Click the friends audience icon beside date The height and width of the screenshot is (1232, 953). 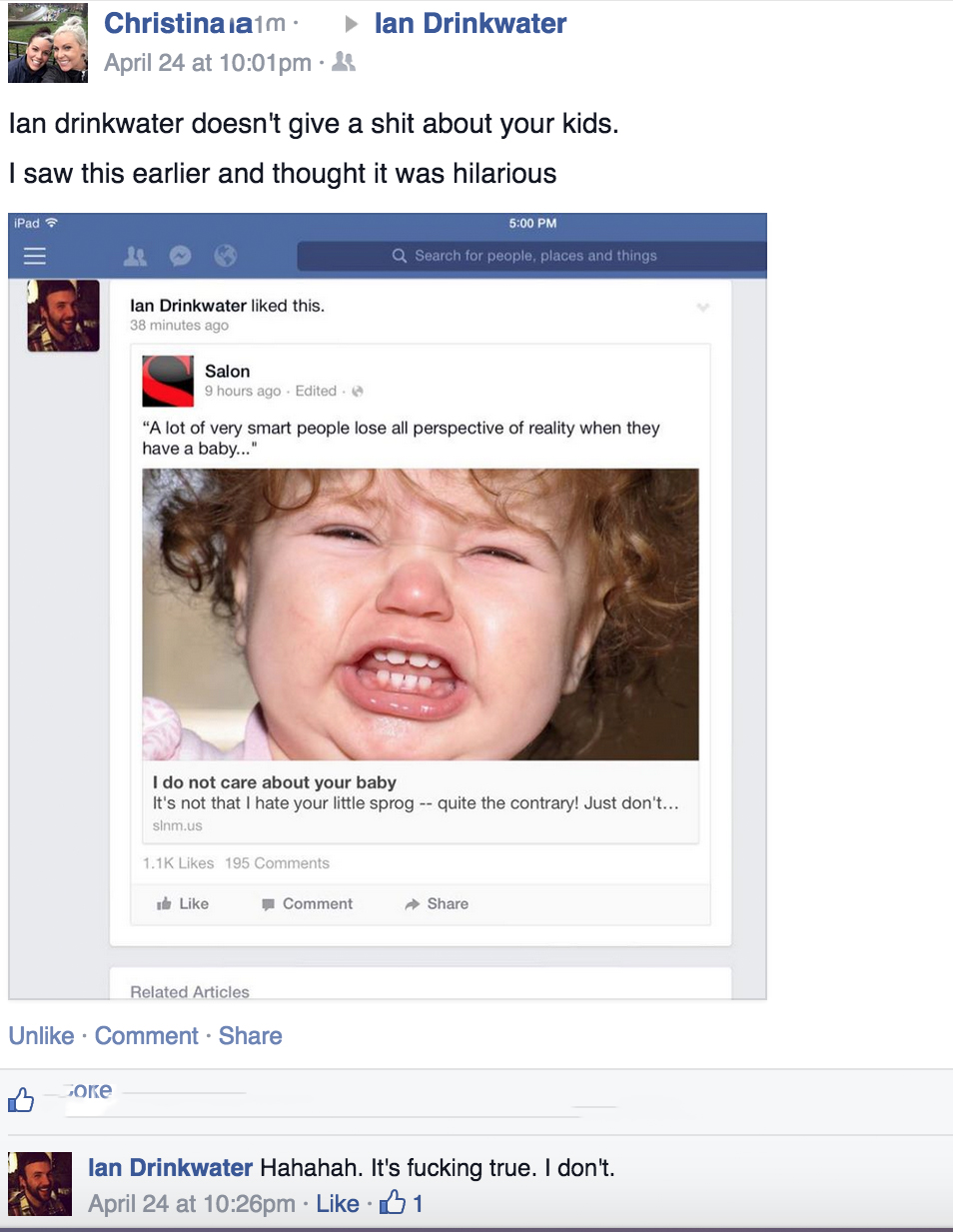(344, 62)
